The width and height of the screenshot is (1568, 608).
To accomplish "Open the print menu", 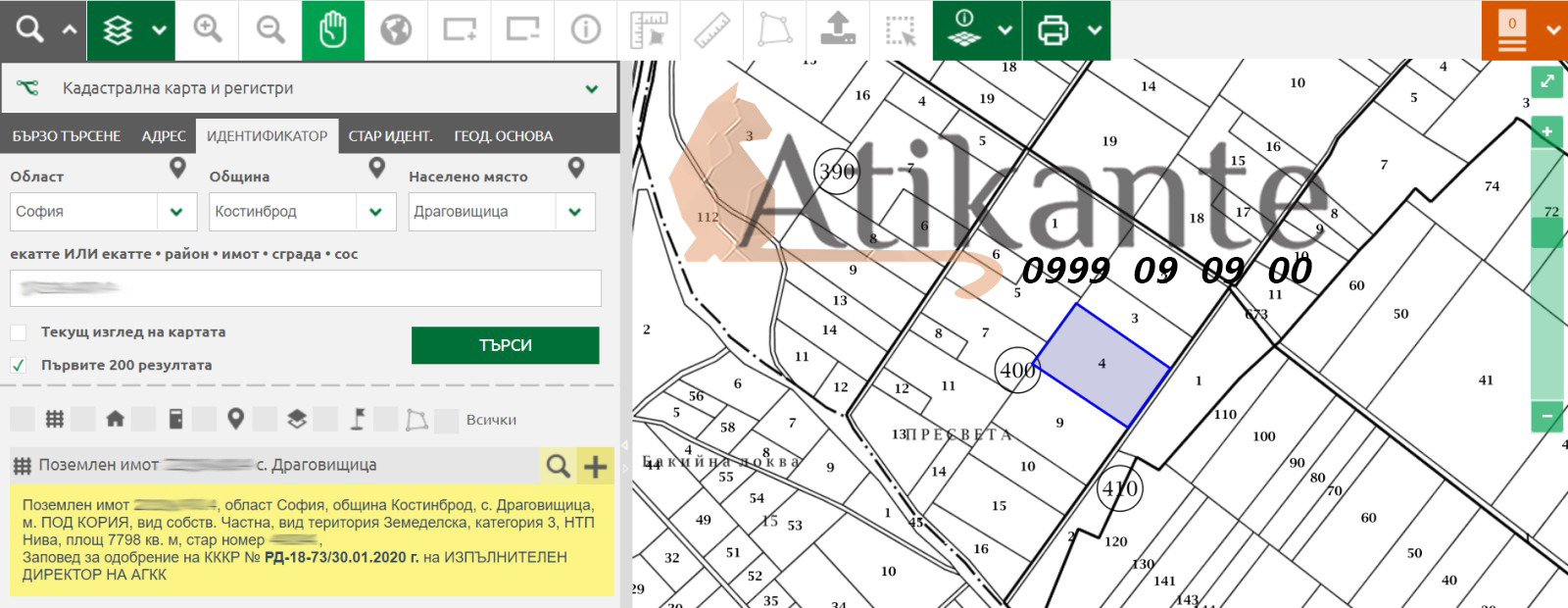I will (1065, 30).
